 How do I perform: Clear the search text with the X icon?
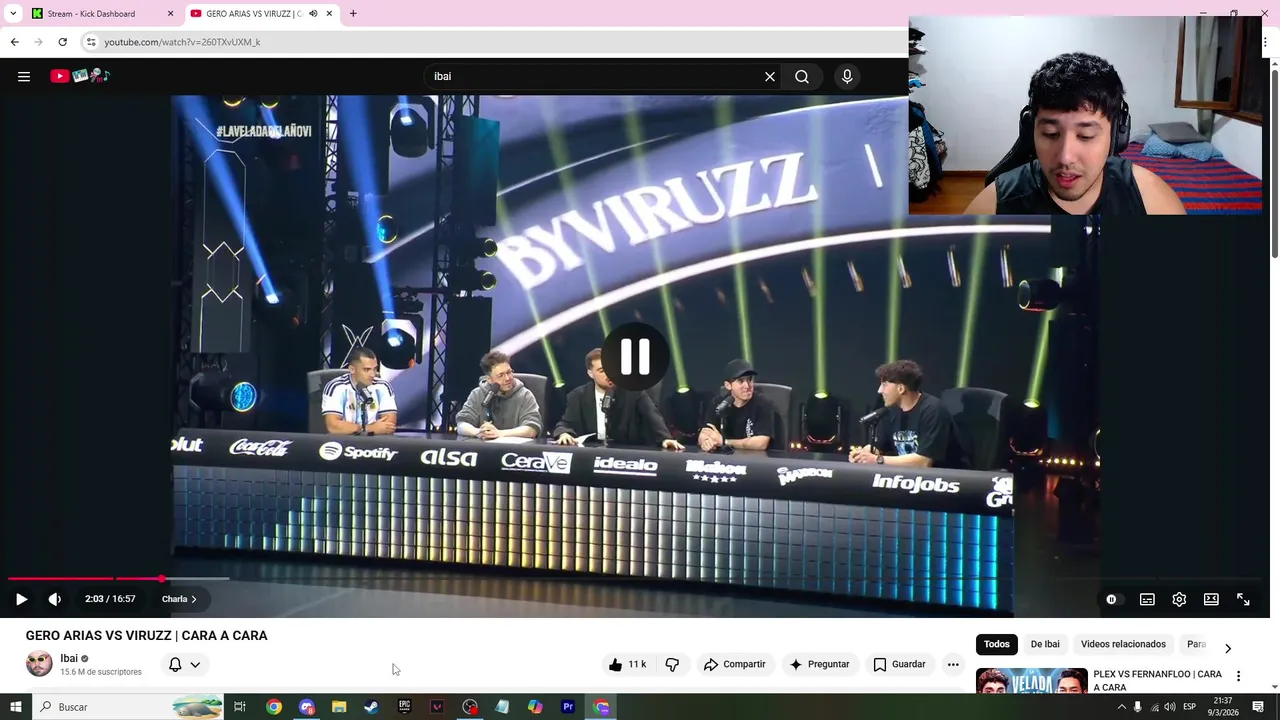click(770, 76)
